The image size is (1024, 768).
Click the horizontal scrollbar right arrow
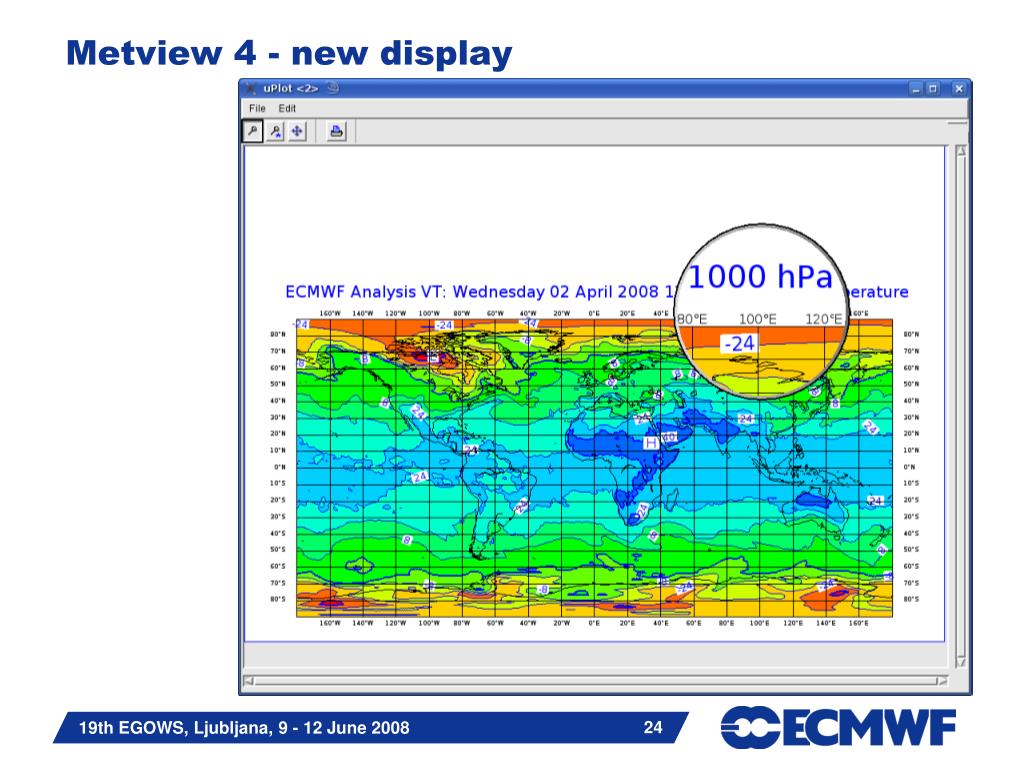tap(942, 680)
